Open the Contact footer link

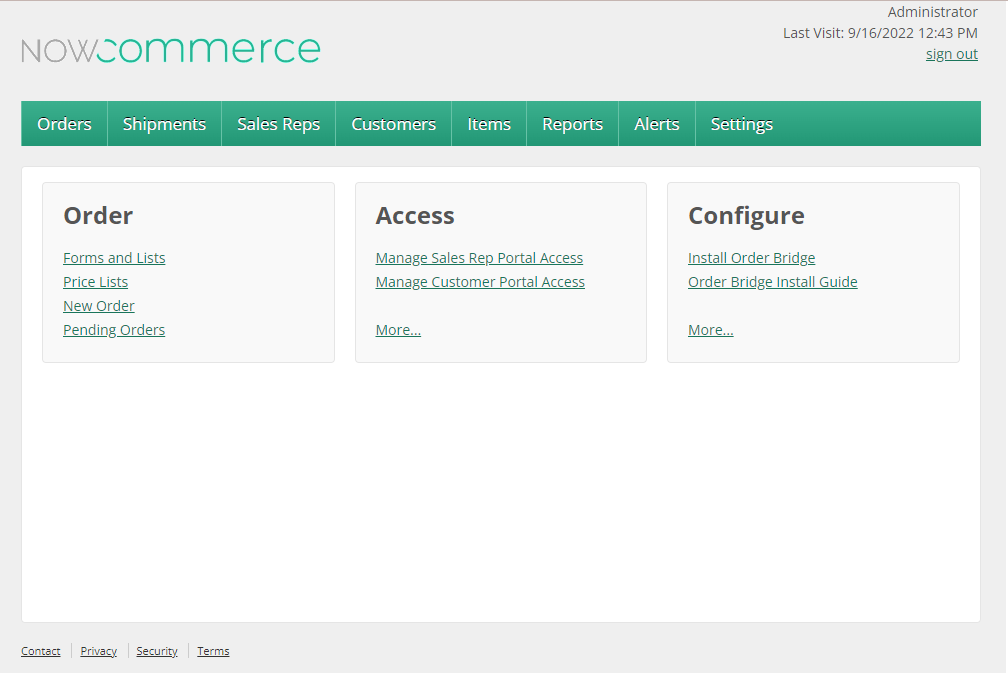(40, 651)
